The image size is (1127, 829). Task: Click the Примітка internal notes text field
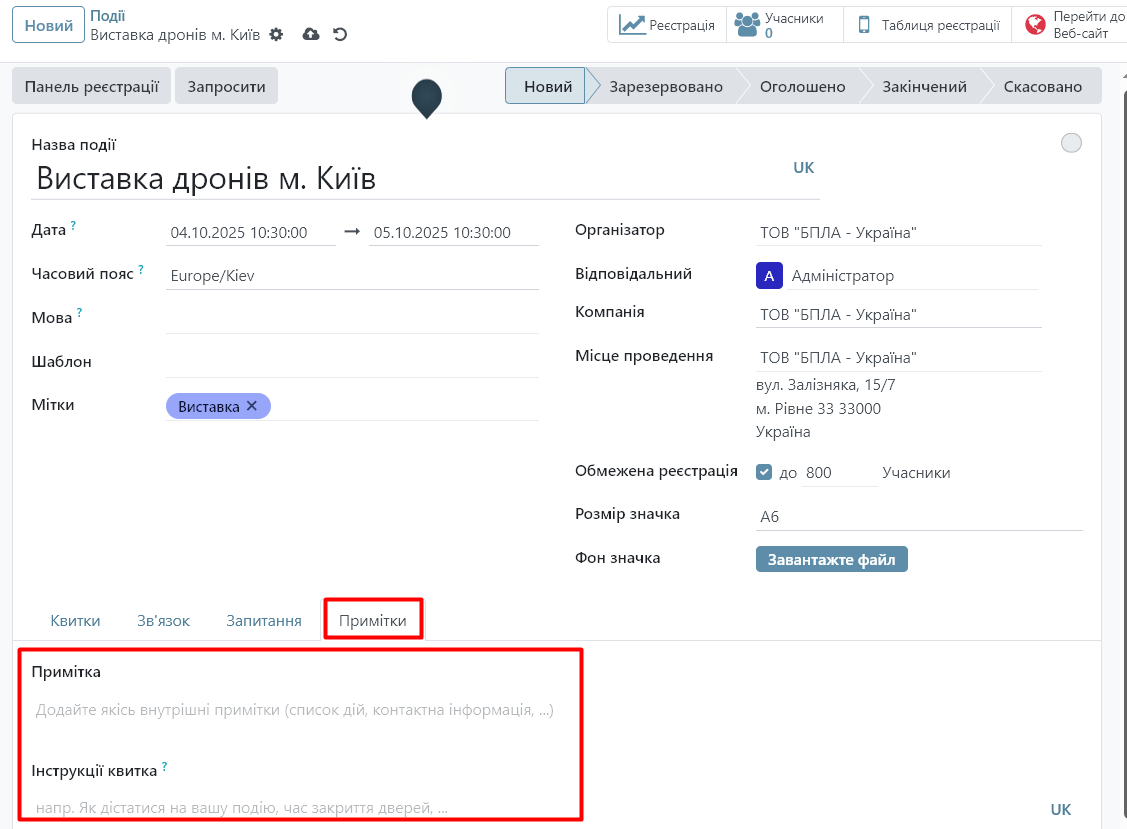[295, 711]
